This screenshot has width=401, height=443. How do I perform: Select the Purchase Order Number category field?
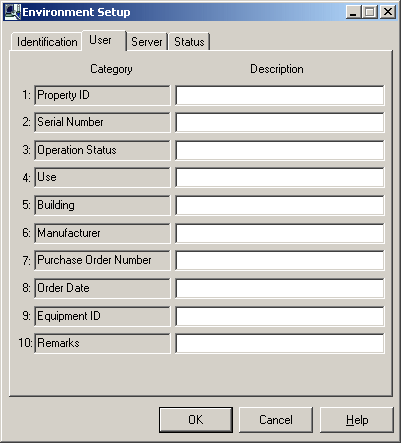tap(102, 260)
